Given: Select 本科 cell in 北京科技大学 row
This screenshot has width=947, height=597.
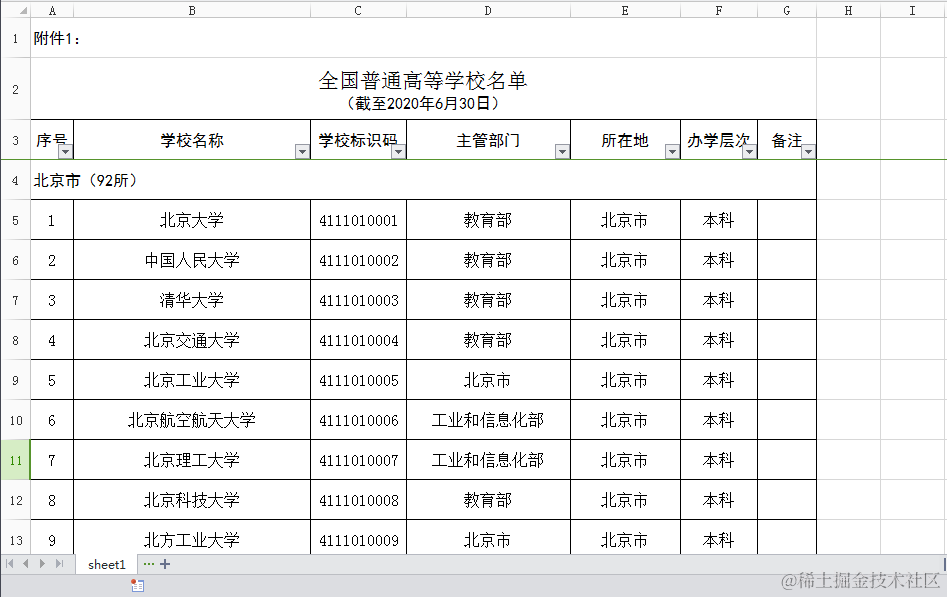Looking at the screenshot, I should (719, 500).
